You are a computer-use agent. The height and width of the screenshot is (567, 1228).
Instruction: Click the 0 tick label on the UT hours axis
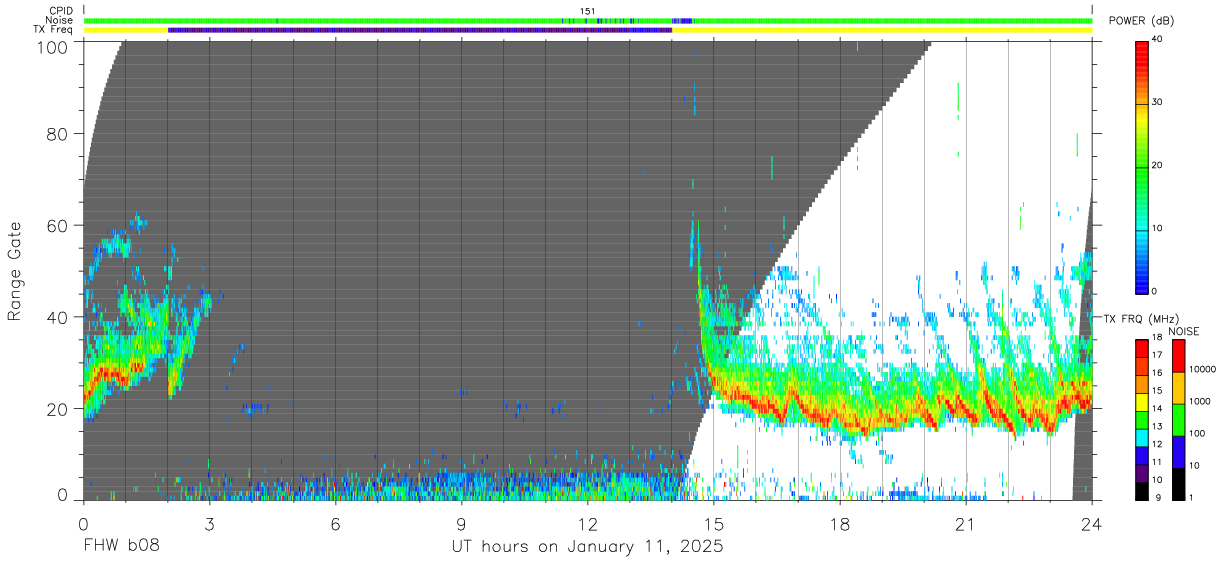coord(83,524)
